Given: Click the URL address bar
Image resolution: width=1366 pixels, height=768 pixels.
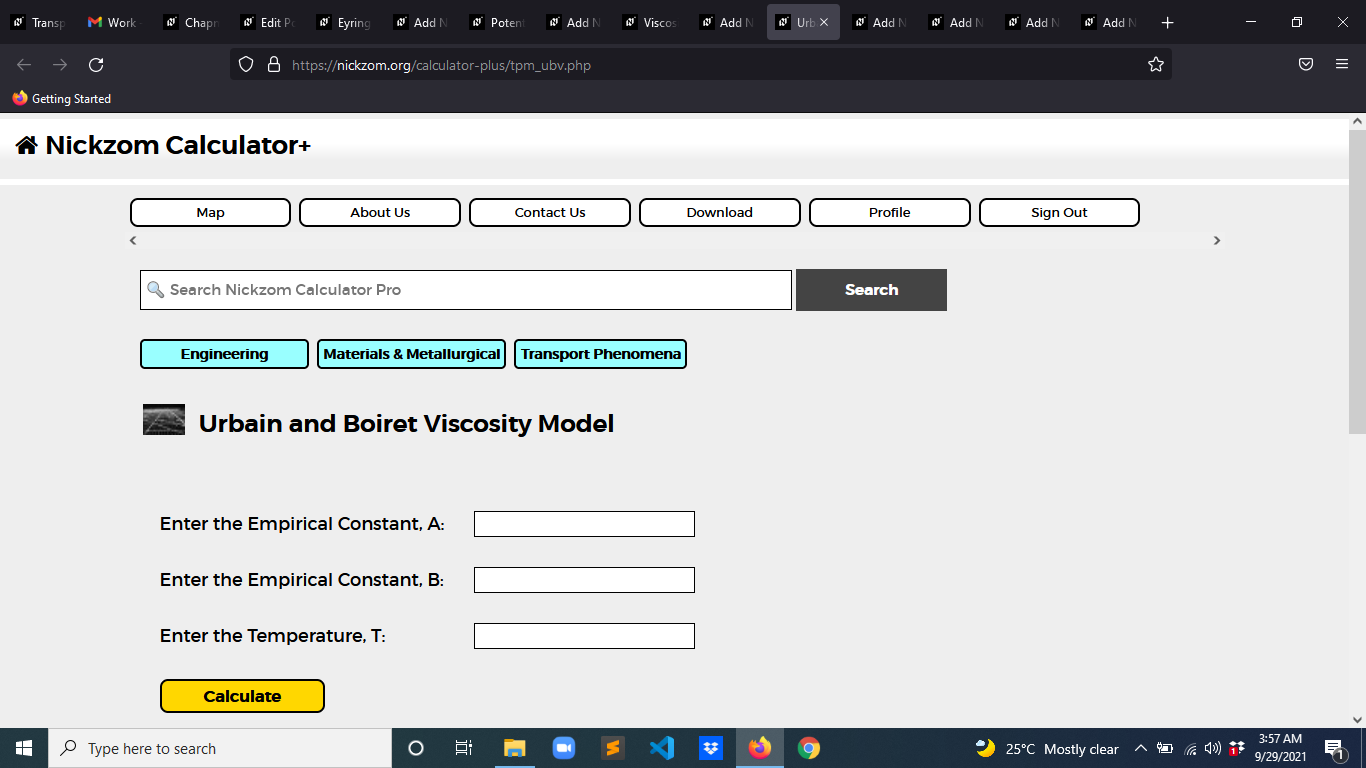Looking at the screenshot, I should [x=700, y=65].
